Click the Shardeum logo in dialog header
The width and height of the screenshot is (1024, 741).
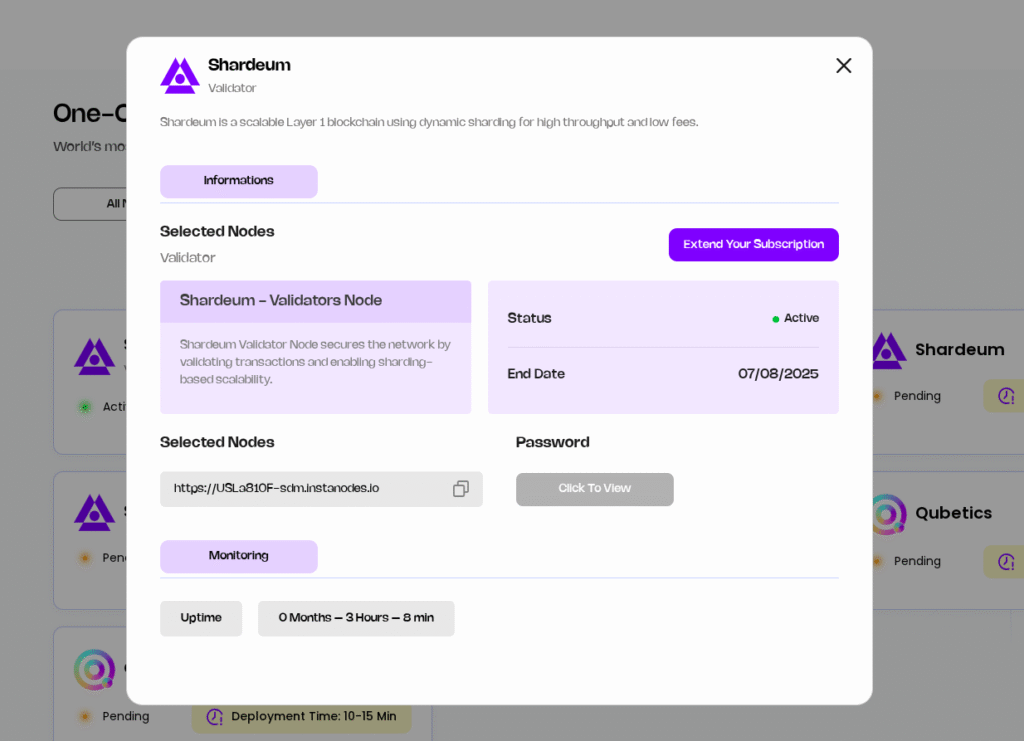coord(180,76)
